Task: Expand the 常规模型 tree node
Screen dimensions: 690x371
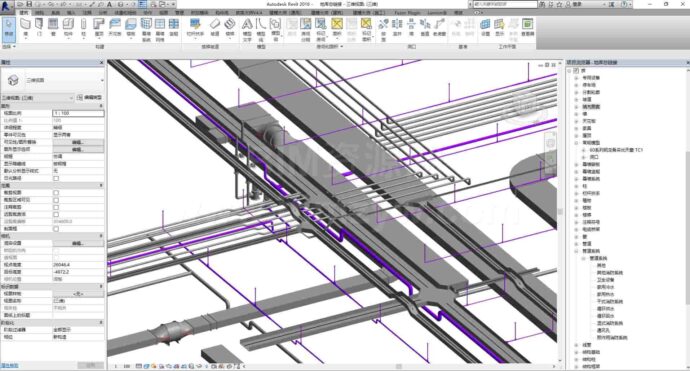Action: [576, 143]
